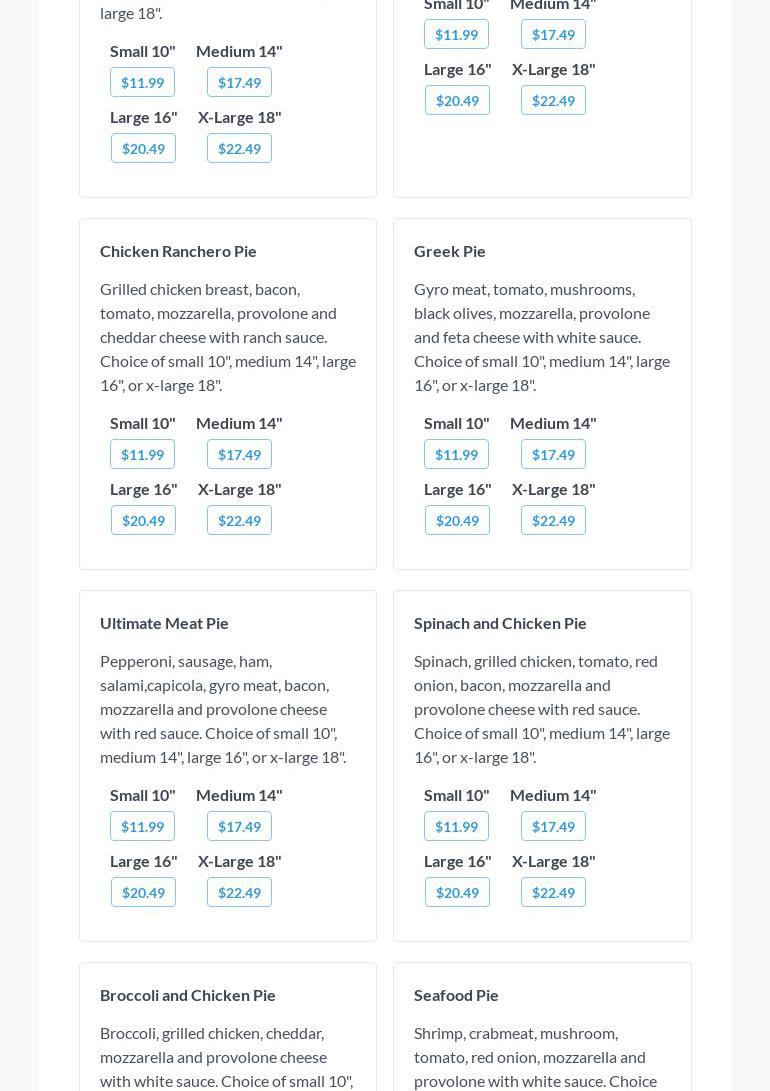This screenshot has height=1091, width=770.
Task: Choose Chicken Ranchero Pie Medium 14" $17.49
Action: (x=239, y=454)
